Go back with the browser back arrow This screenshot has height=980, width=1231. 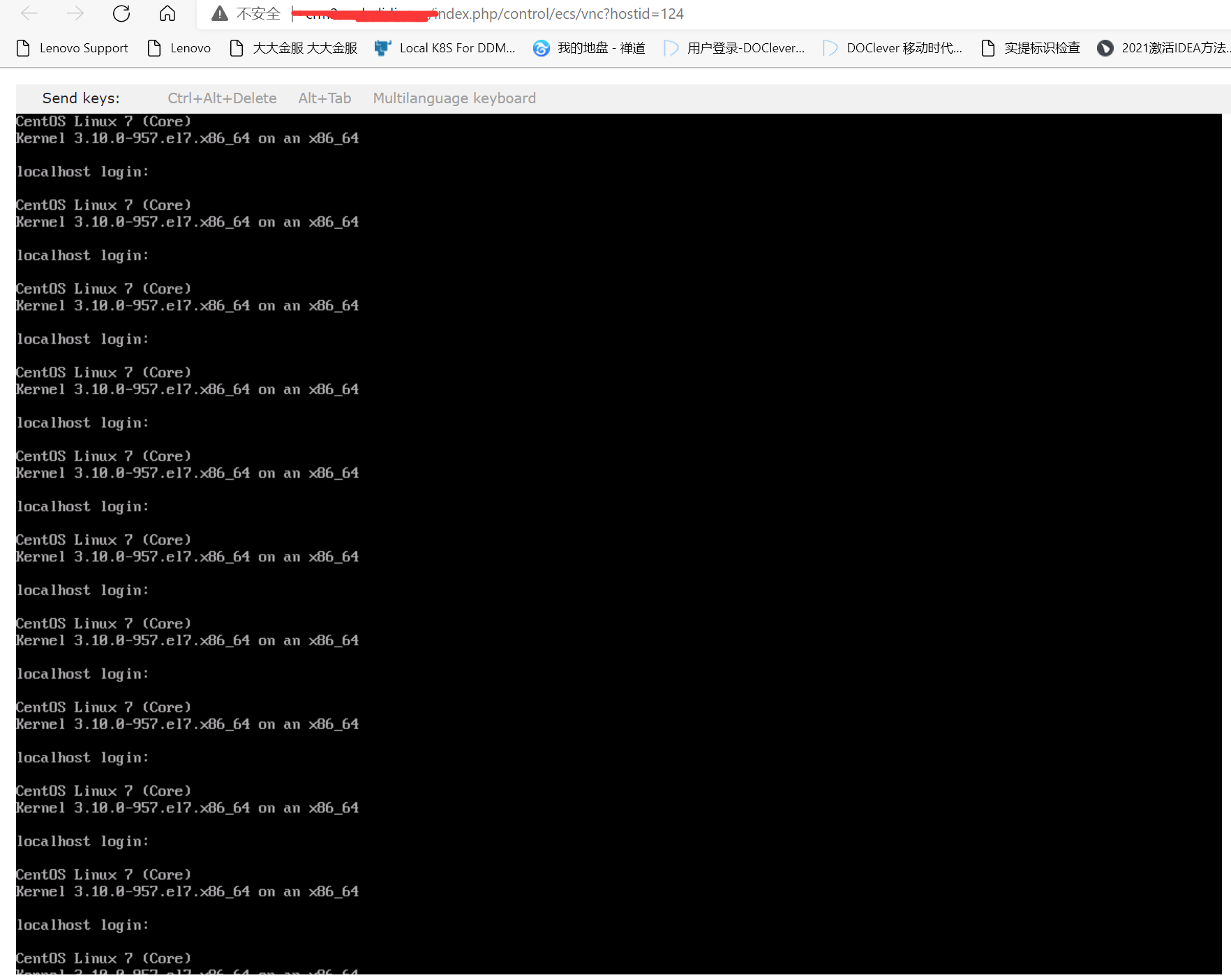pos(29,13)
